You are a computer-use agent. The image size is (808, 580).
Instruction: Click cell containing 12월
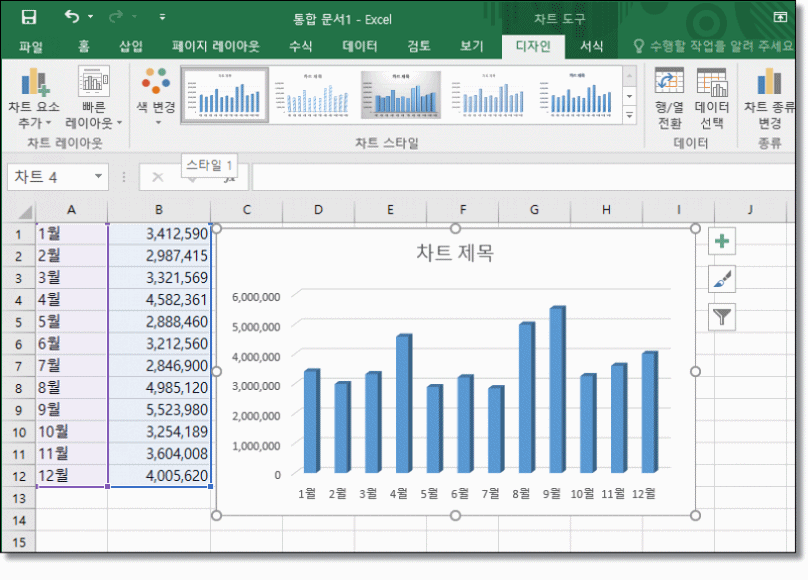tap(72, 475)
